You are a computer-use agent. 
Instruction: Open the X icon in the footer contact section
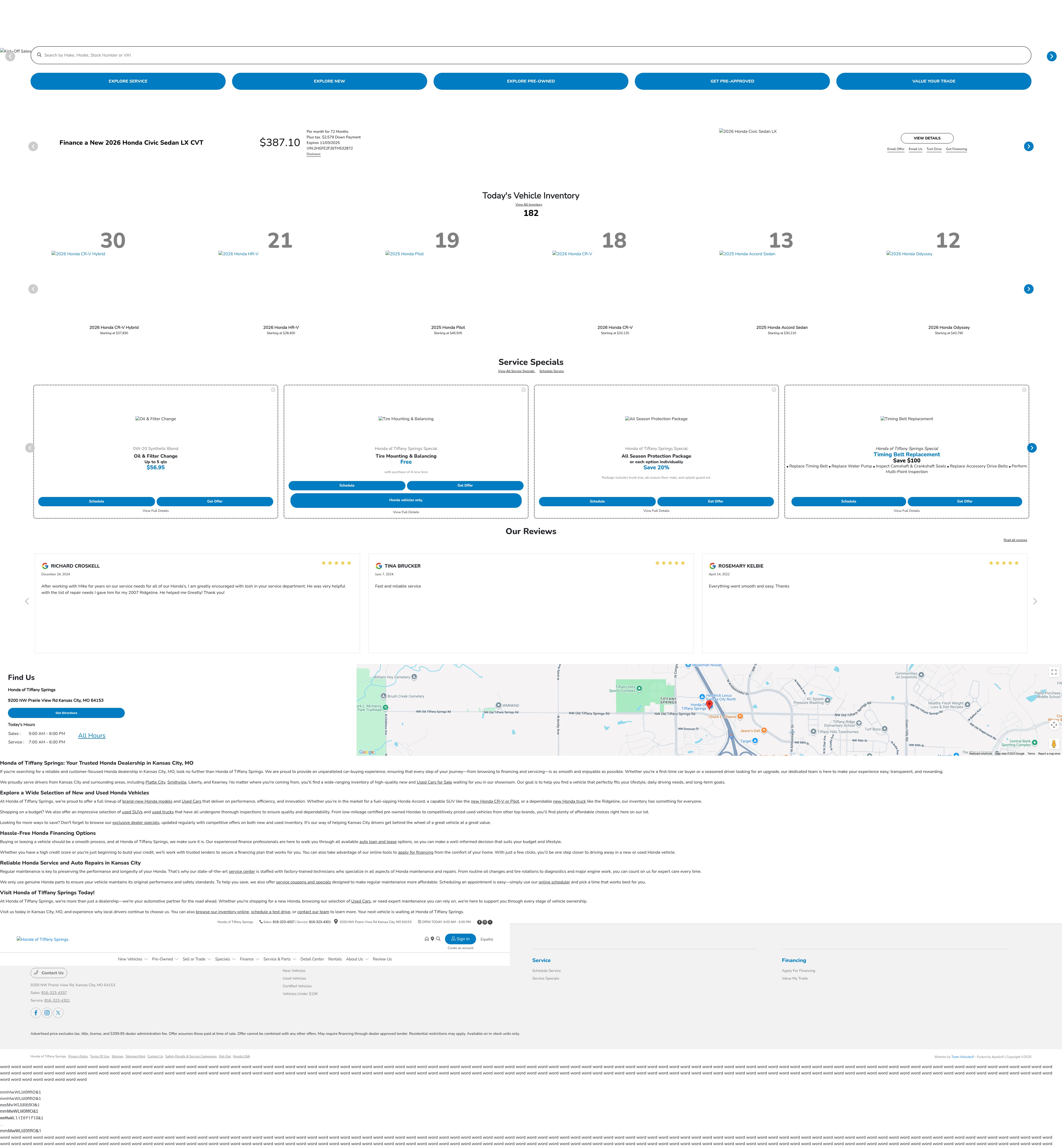point(58,1013)
